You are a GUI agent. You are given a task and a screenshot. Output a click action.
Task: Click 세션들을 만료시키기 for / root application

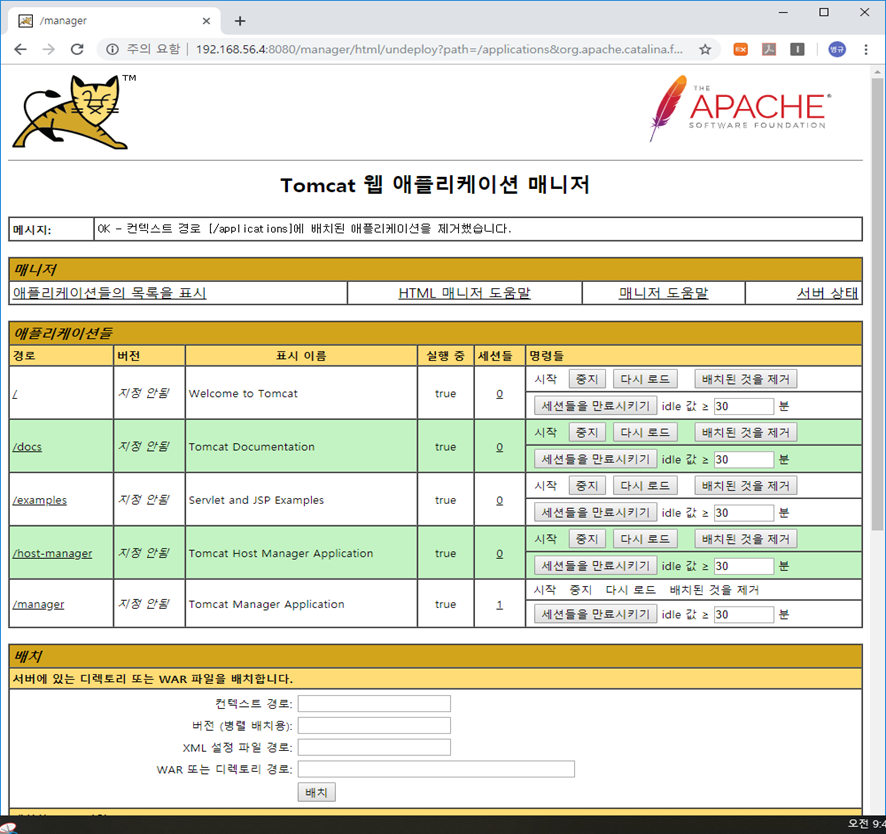pyautogui.click(x=596, y=406)
